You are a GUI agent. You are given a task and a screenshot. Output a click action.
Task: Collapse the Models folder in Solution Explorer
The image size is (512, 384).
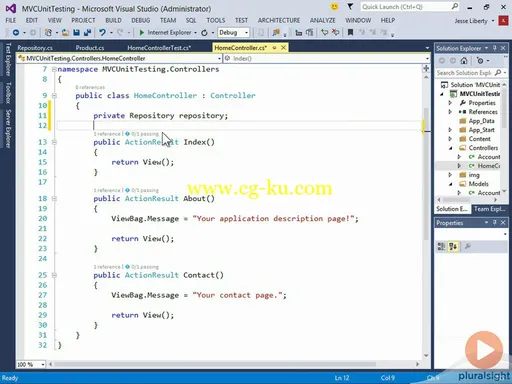pos(451,184)
